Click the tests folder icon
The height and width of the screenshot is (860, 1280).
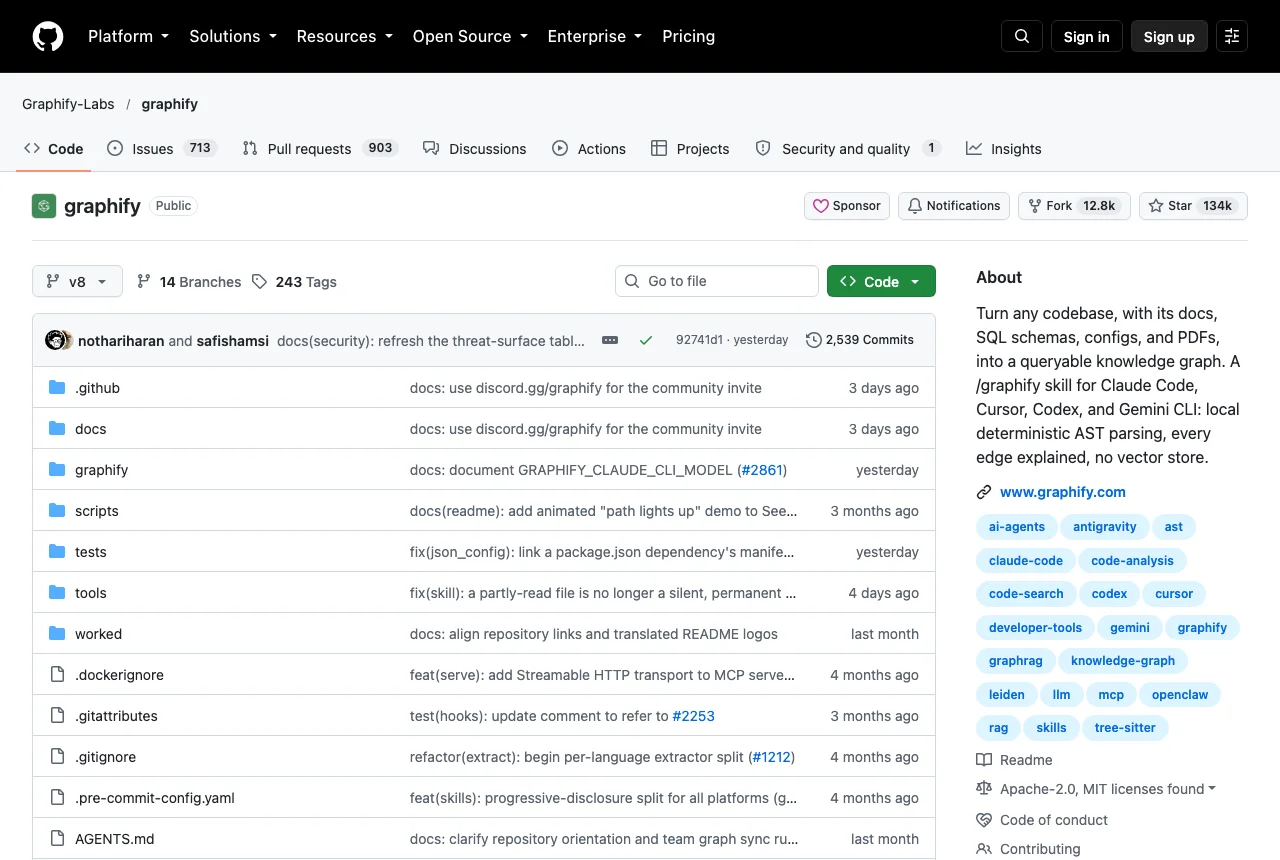tap(57, 552)
